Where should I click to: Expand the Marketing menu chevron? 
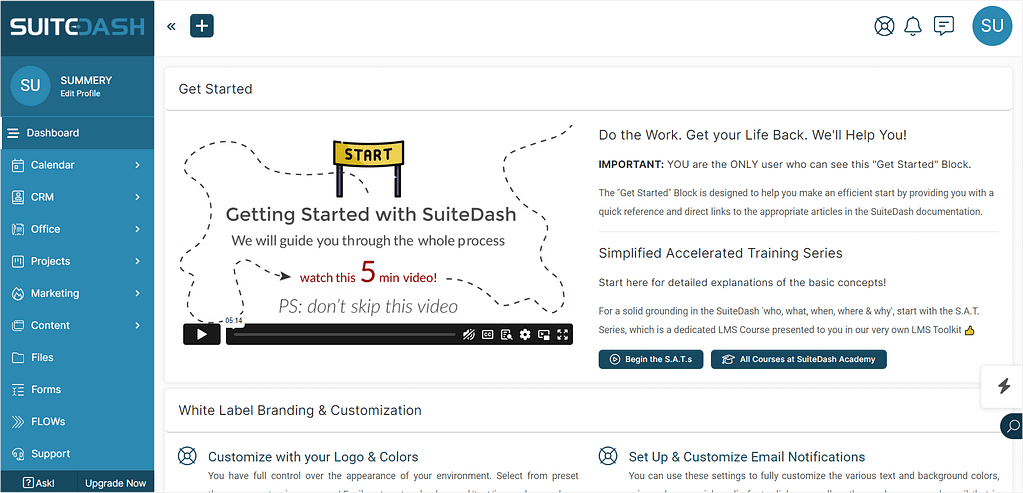pos(138,293)
